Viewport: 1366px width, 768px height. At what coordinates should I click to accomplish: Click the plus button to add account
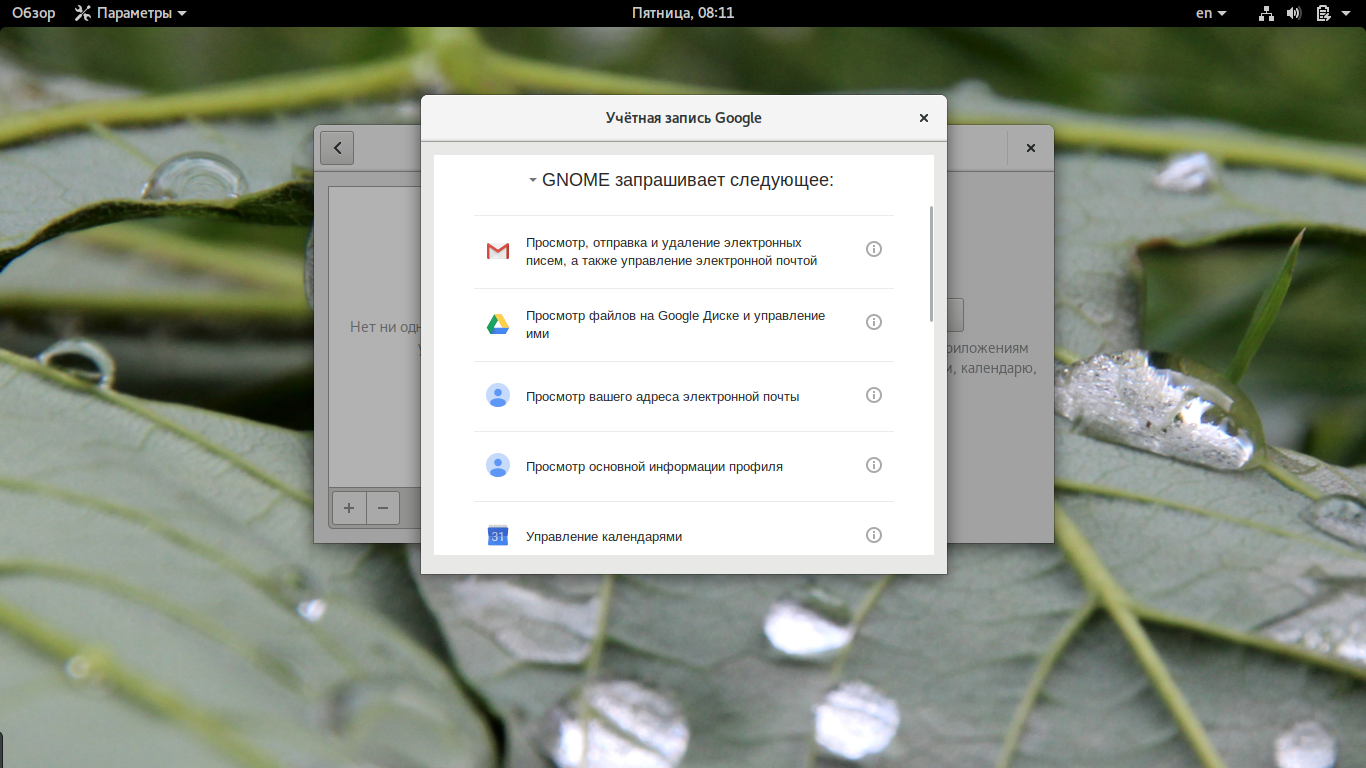point(349,508)
